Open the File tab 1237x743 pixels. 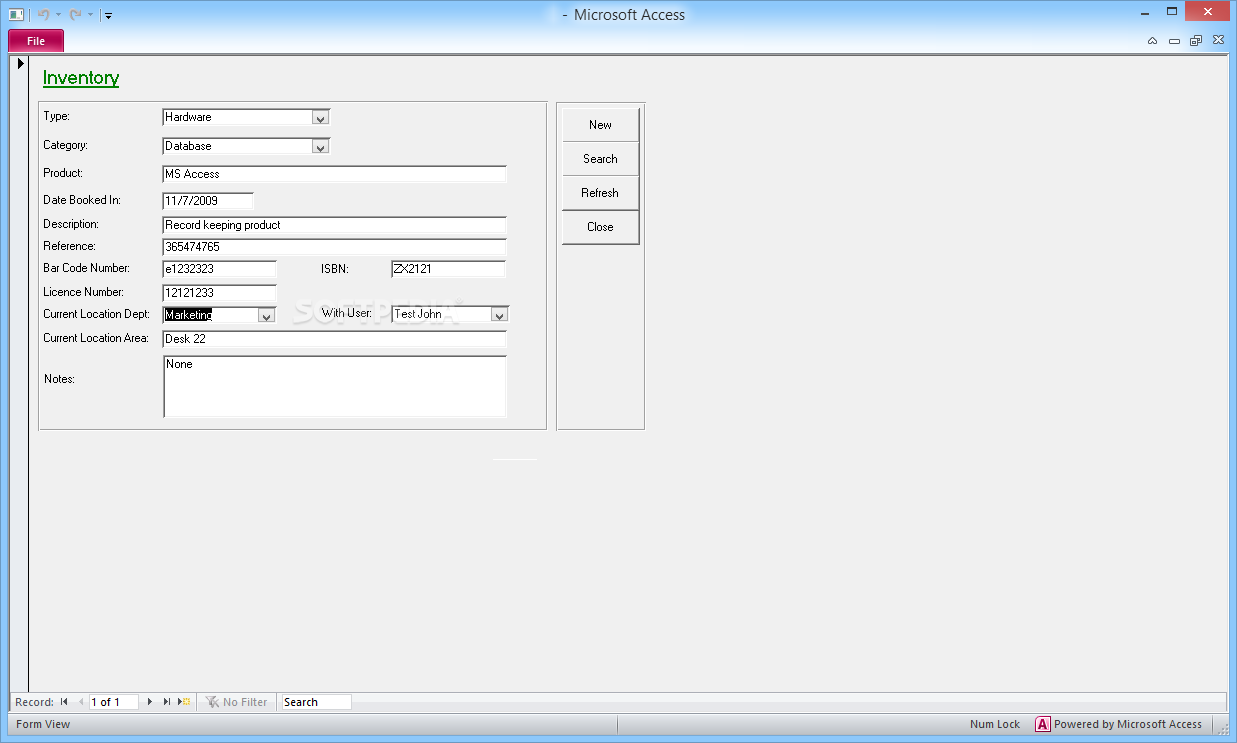click(x=36, y=41)
